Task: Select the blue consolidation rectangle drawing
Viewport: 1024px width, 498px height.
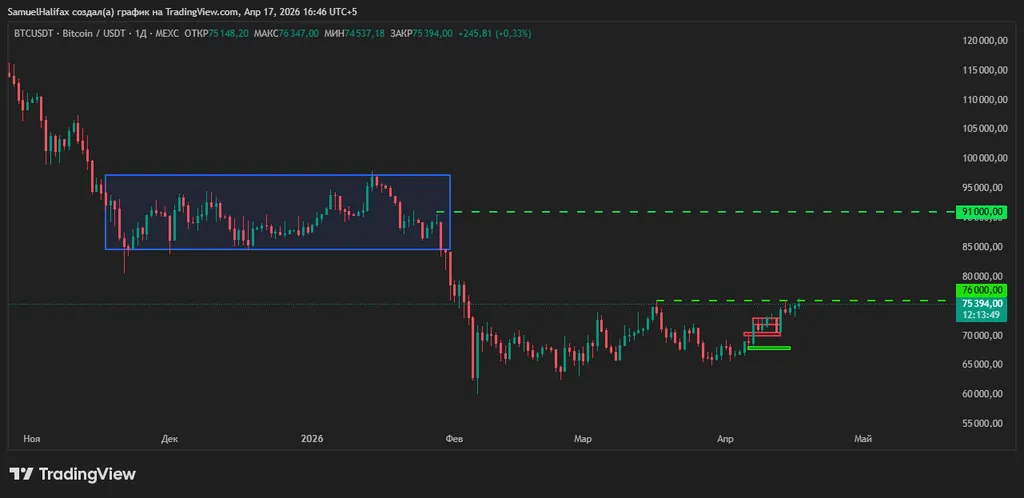Action: pos(277,176)
